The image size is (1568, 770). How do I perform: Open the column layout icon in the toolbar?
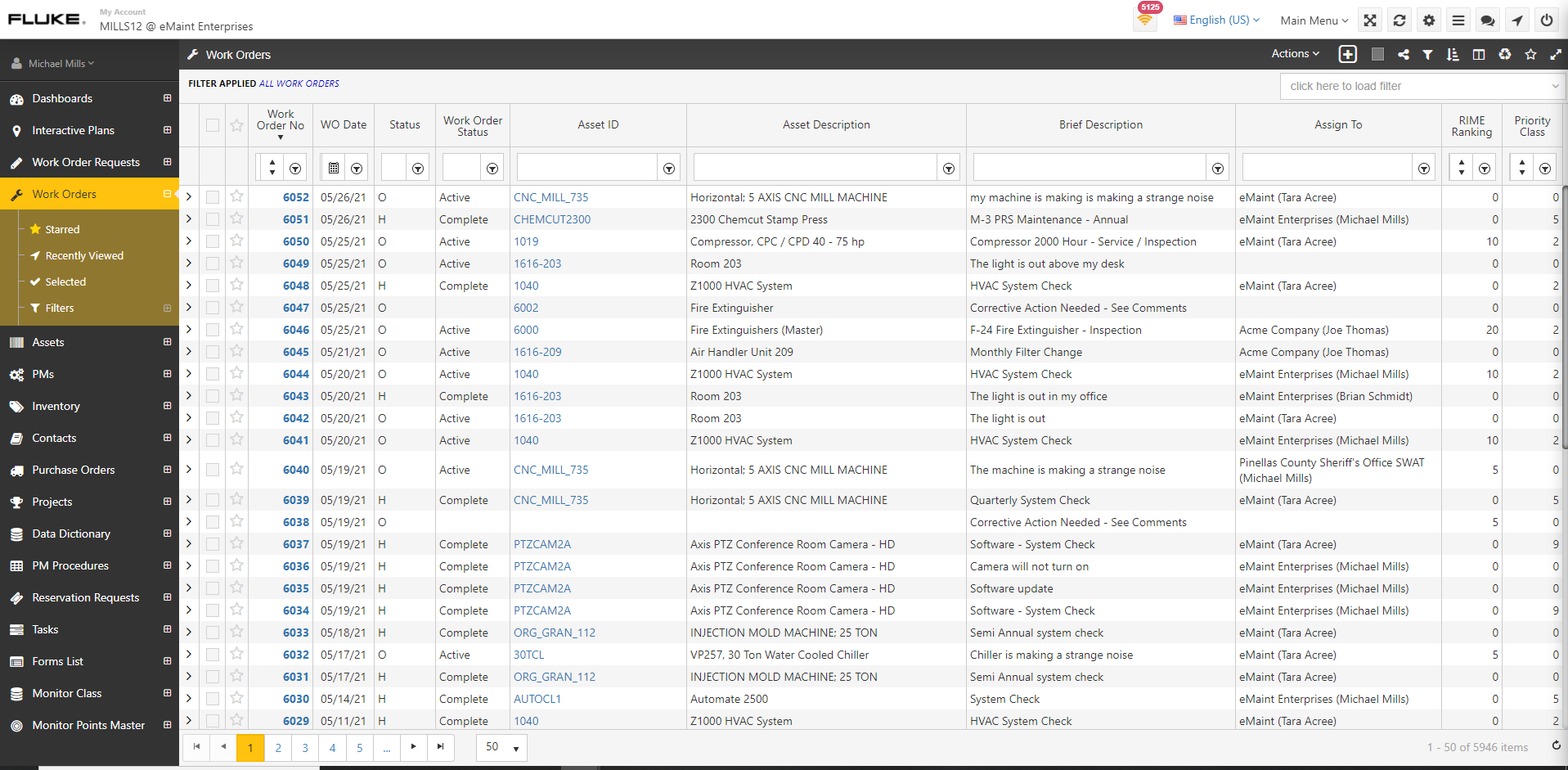[x=1479, y=54]
